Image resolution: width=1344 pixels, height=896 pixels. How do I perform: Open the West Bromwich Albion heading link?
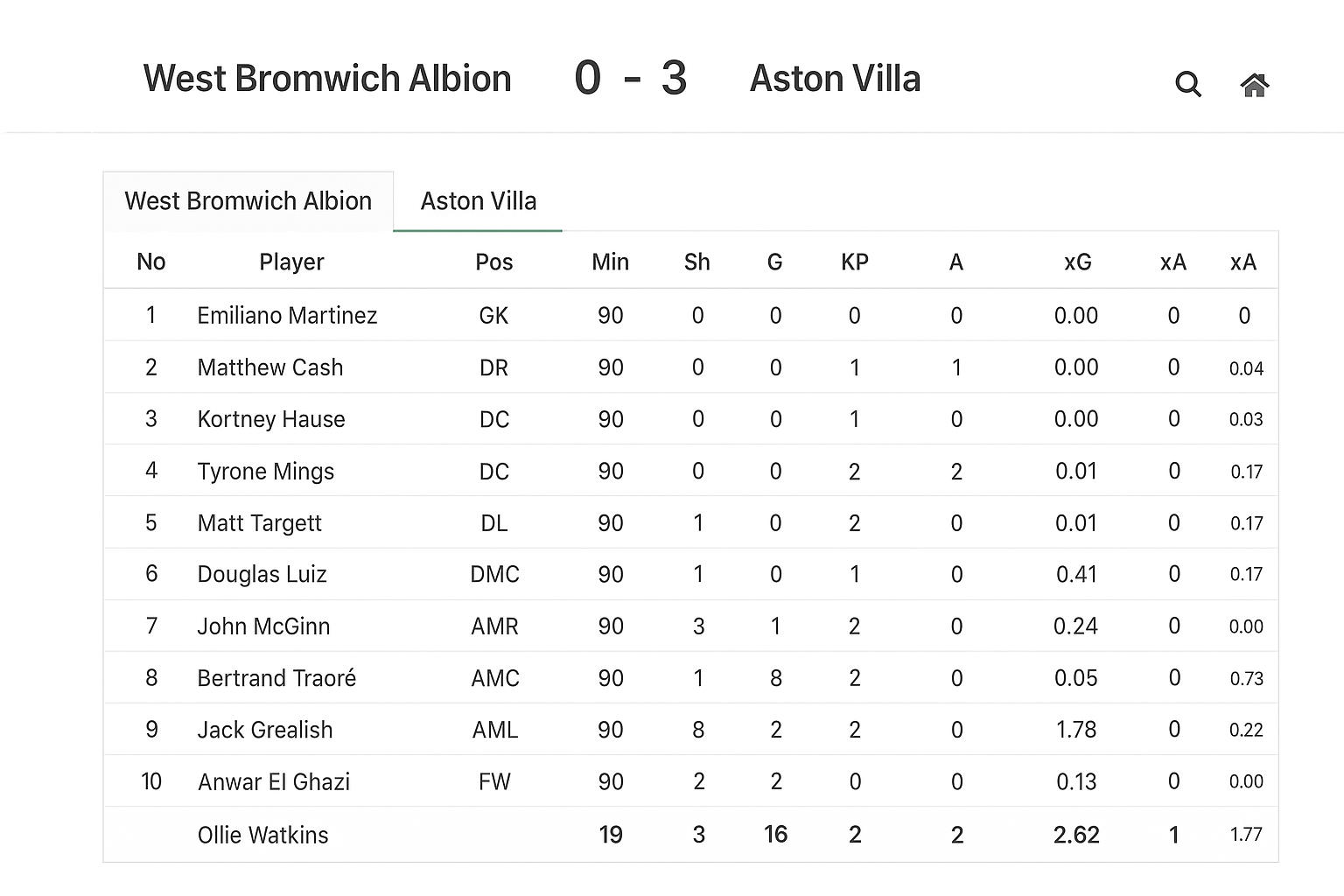coord(327,79)
